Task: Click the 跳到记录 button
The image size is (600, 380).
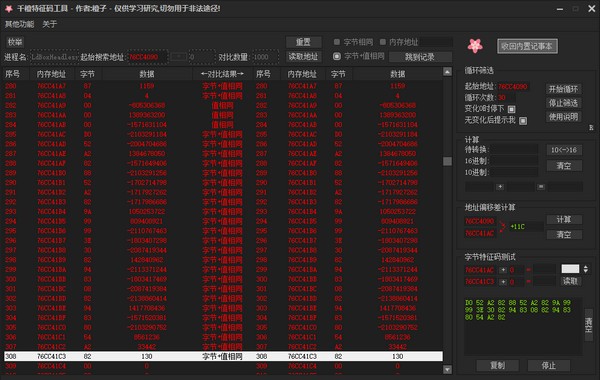Action: click(x=420, y=57)
